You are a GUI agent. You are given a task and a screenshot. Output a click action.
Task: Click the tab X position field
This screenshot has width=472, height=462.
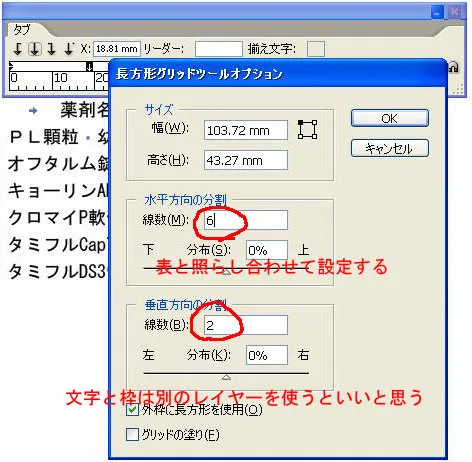(117, 49)
